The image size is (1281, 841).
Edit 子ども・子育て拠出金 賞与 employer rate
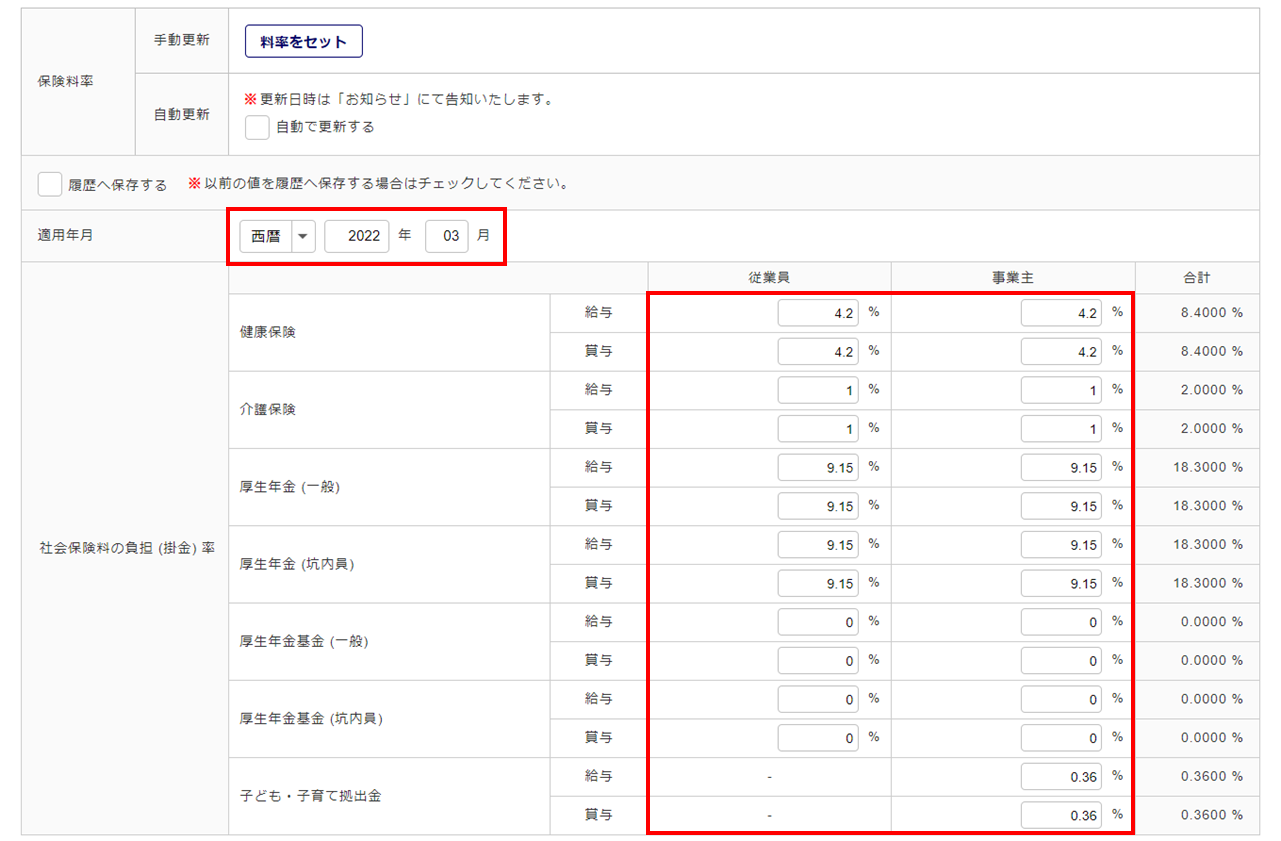tap(1061, 815)
